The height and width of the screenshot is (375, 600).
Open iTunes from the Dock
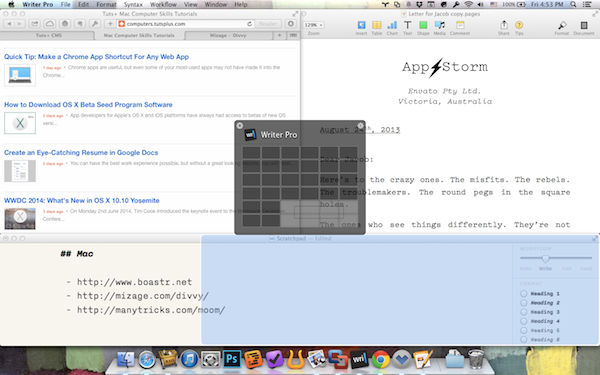coord(189,359)
